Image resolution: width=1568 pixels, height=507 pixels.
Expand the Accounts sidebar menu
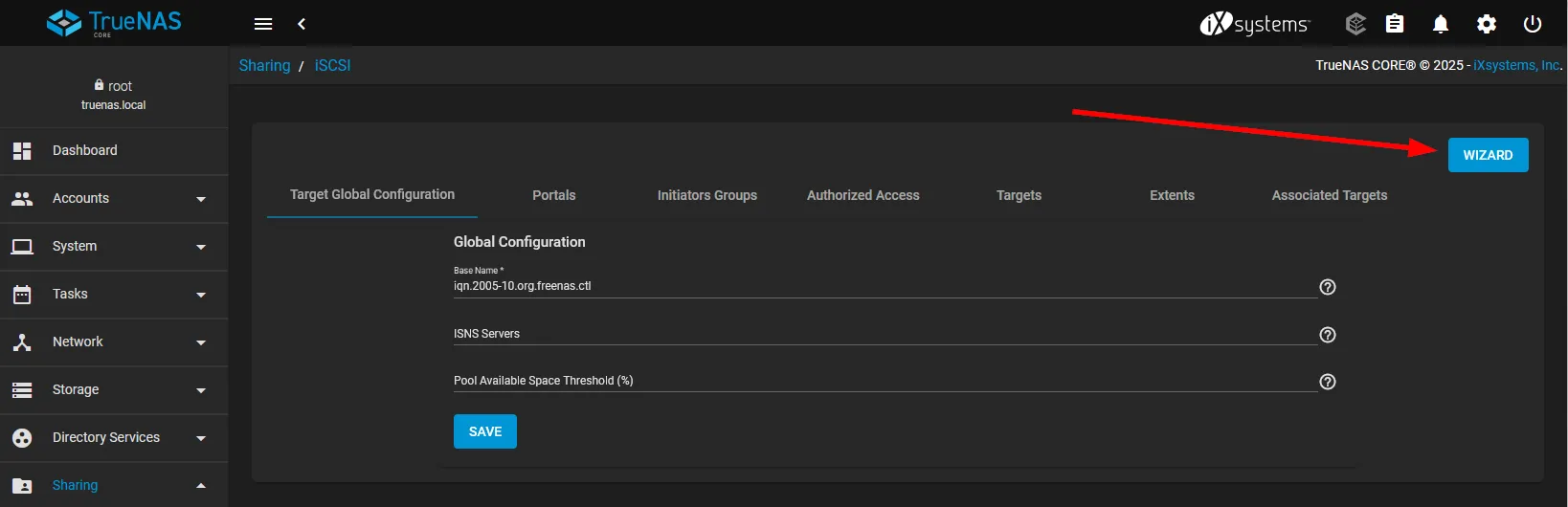tap(113, 199)
